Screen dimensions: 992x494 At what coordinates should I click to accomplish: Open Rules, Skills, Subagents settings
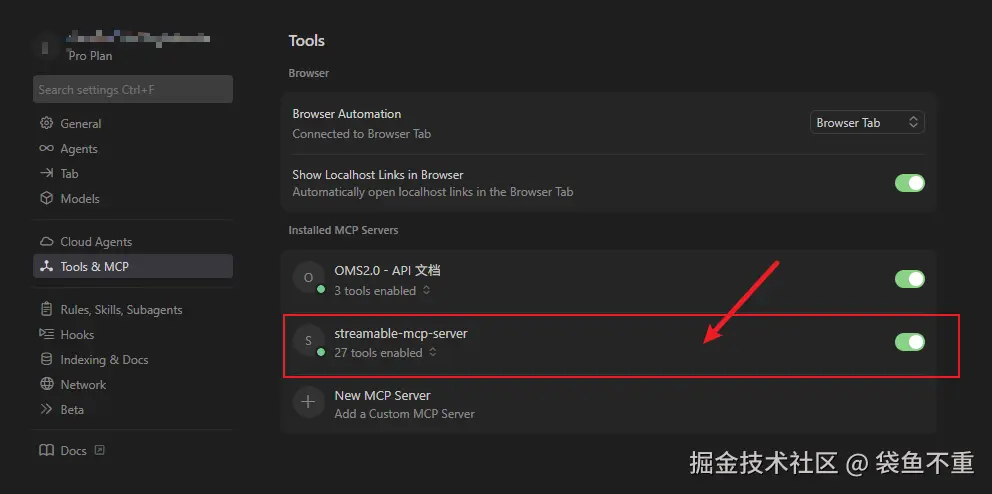[x=121, y=310]
